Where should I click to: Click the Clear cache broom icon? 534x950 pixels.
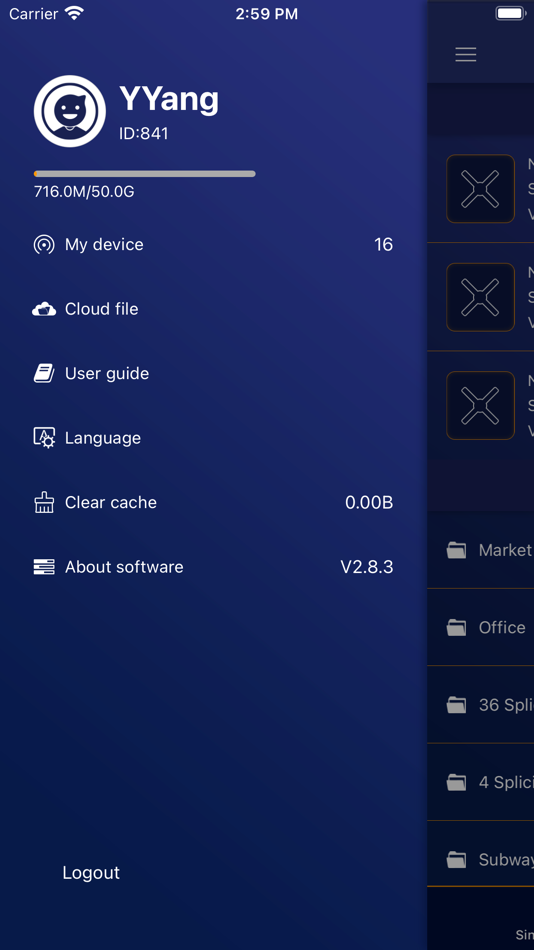click(44, 502)
